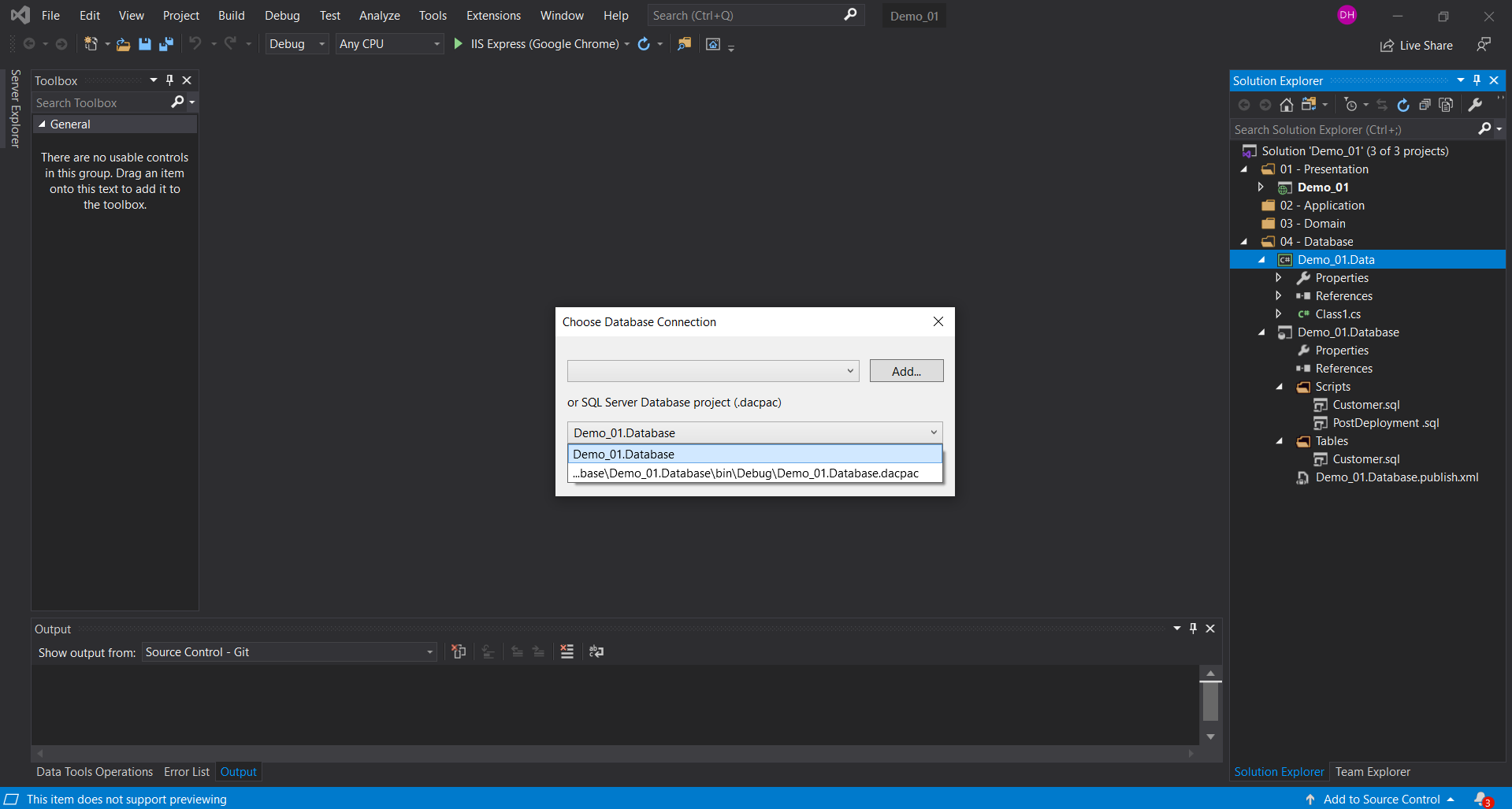Open the Show output from dropdown

[x=428, y=652]
